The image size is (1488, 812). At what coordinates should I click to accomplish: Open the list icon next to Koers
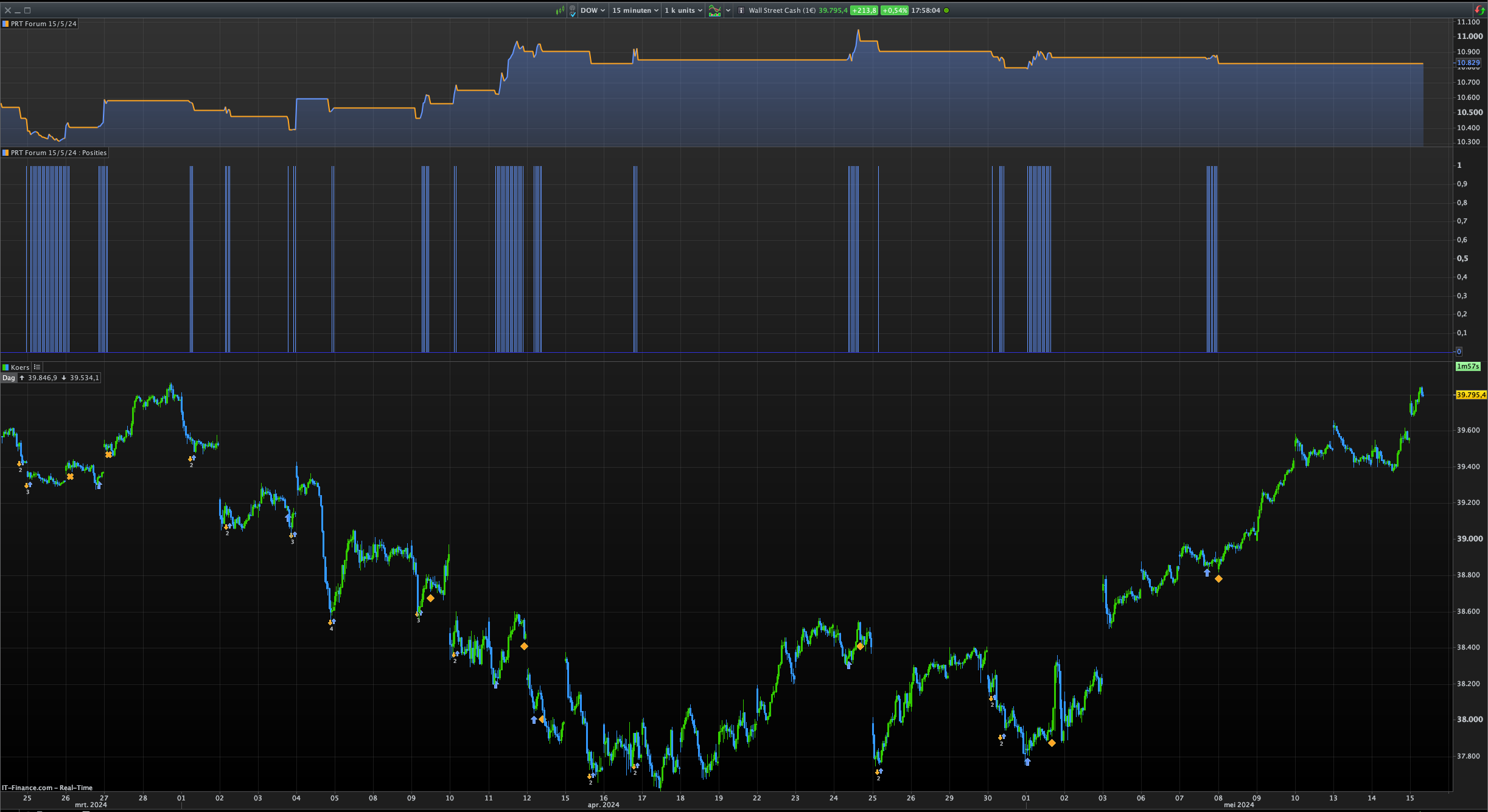click(x=37, y=367)
